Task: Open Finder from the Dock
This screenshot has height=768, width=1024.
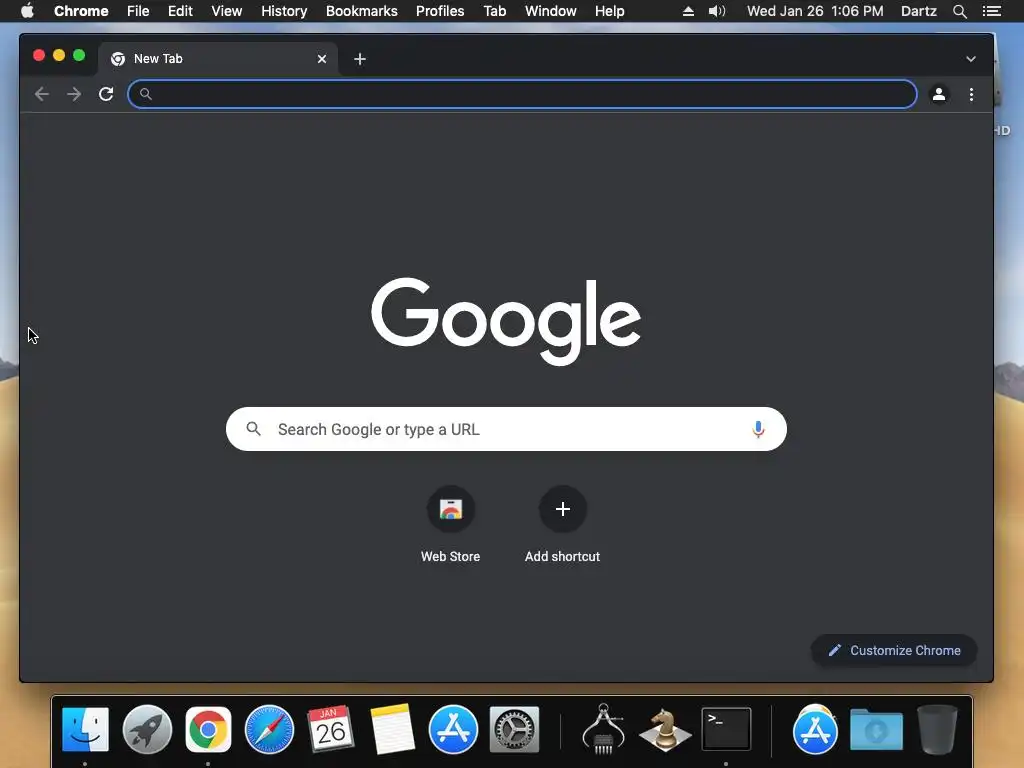Action: coord(85,729)
